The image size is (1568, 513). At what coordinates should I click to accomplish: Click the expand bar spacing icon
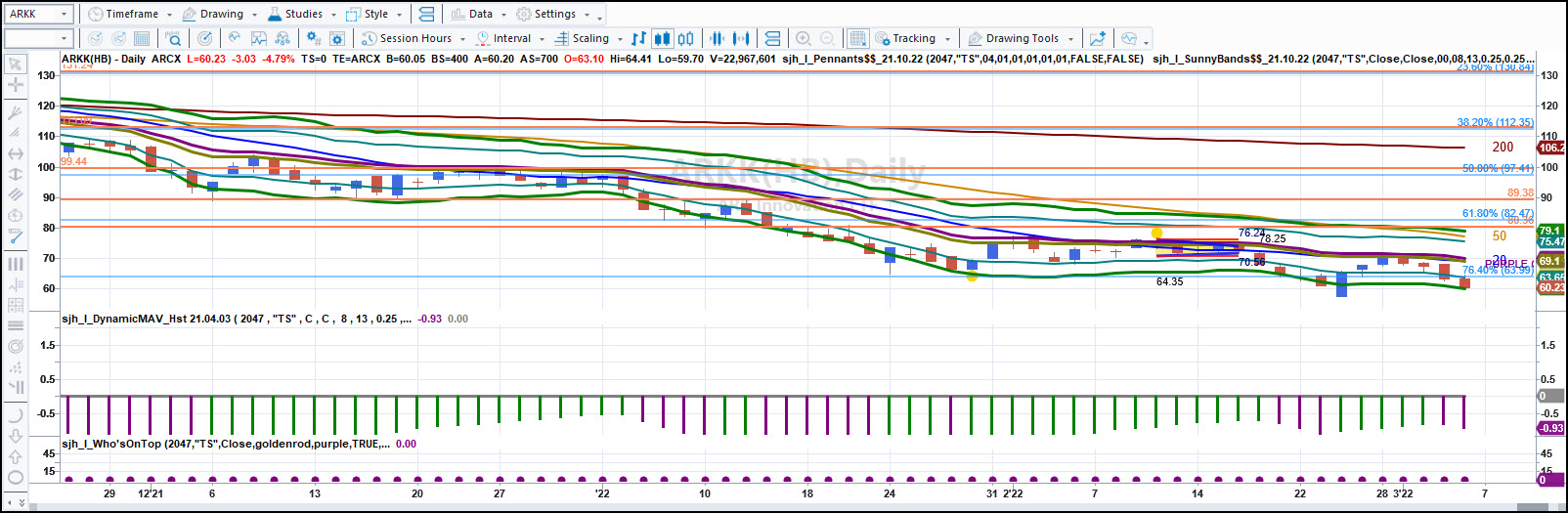click(x=741, y=38)
